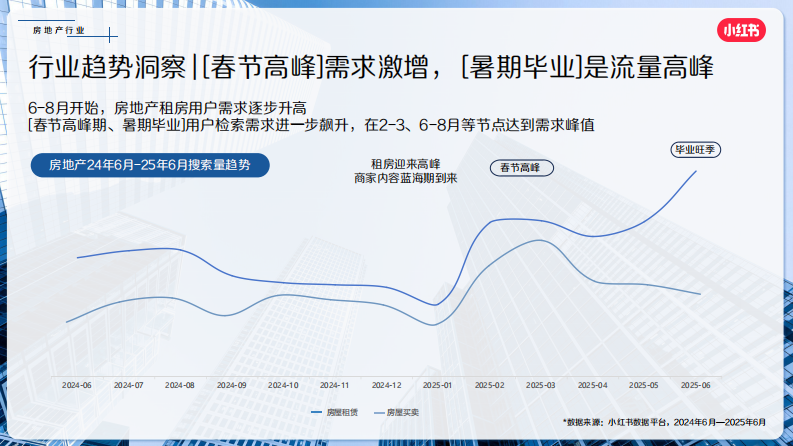Click the 2024-11 axis label
793x446 pixels.
335,385
